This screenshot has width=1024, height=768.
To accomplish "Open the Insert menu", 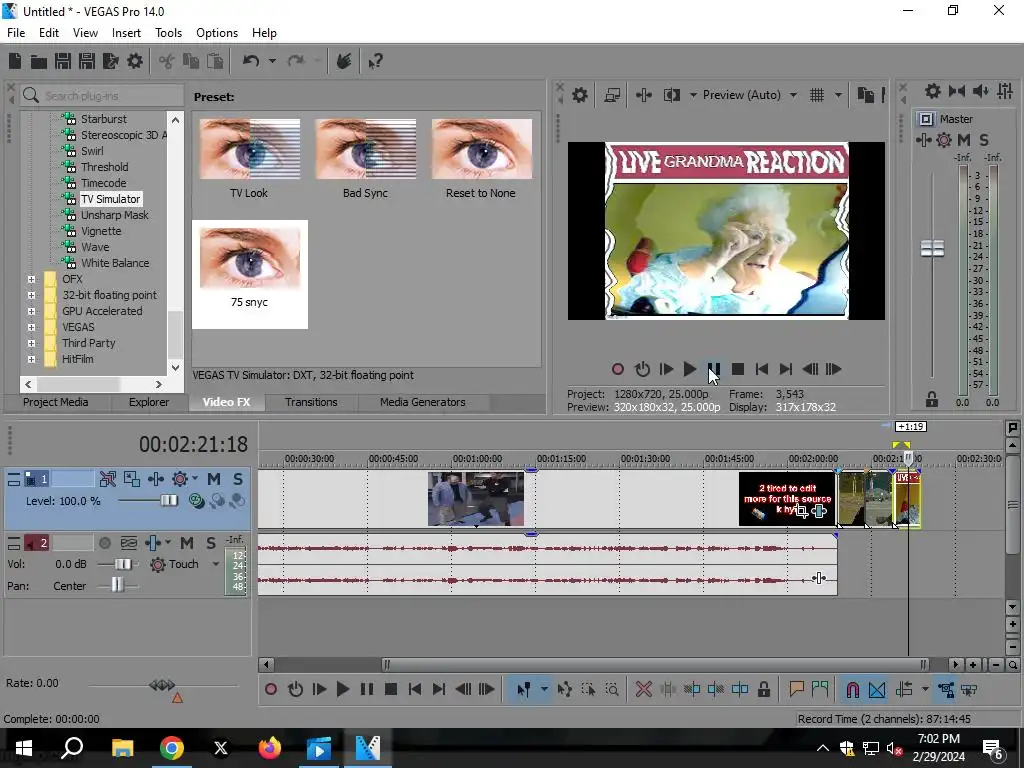I will pyautogui.click(x=126, y=33).
